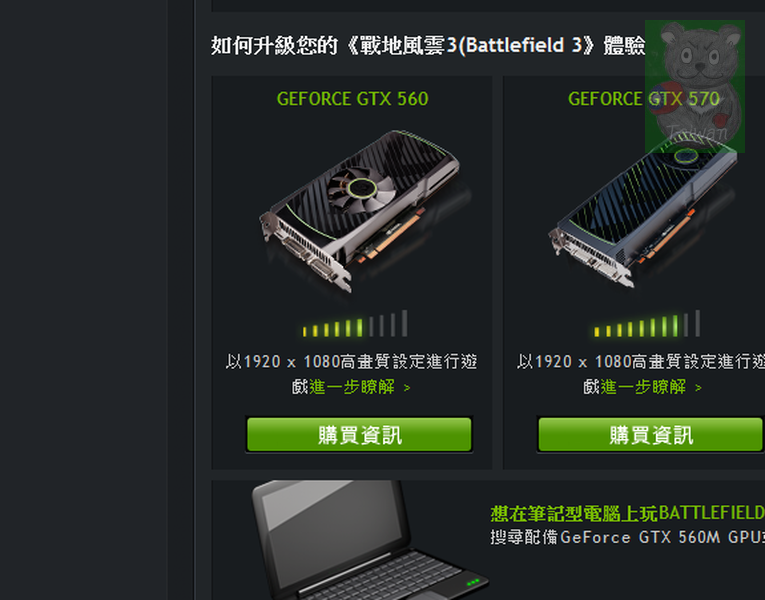Open the GEFORCE GTX 560 title link
The image size is (765, 600).
[352, 99]
